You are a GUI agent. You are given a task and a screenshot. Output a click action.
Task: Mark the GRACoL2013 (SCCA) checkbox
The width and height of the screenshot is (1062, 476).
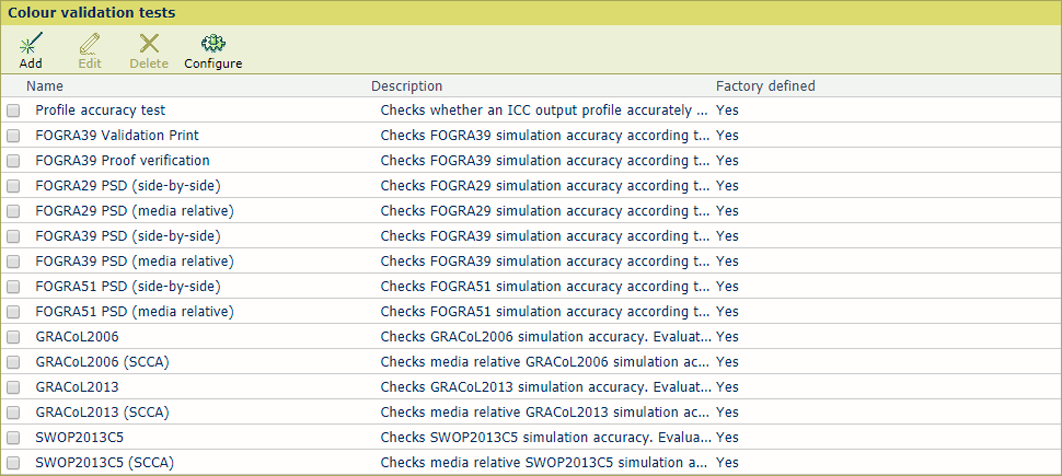[13, 413]
